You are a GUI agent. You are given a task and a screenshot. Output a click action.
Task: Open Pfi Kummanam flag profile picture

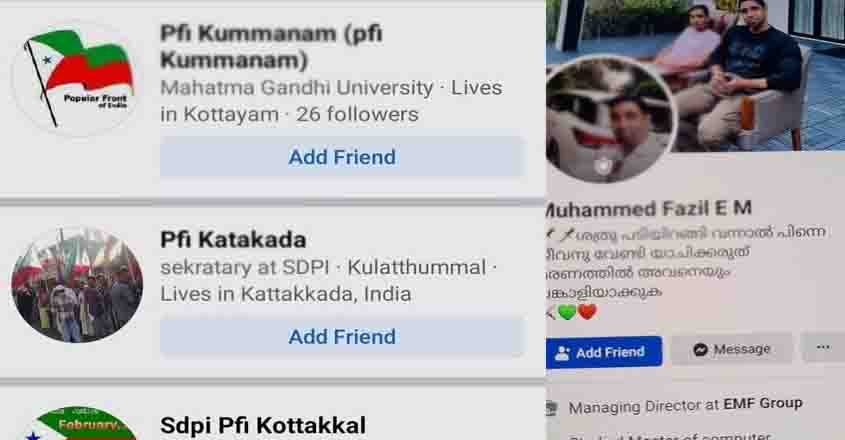point(77,79)
